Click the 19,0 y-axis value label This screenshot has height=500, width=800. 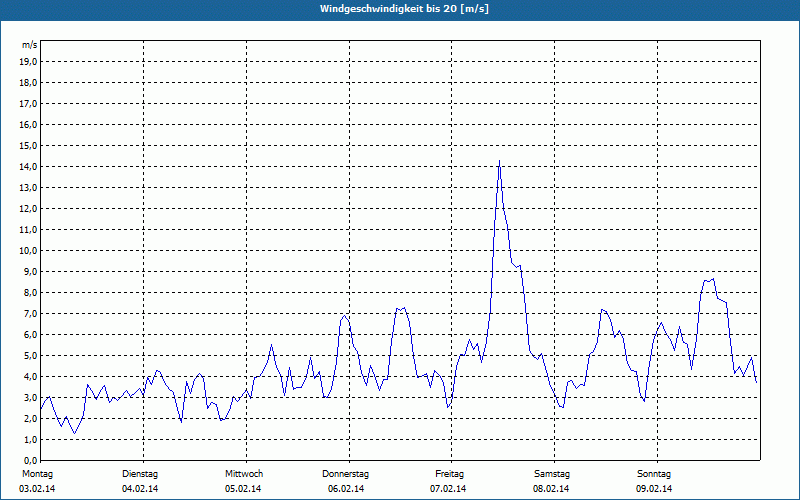pos(29,61)
